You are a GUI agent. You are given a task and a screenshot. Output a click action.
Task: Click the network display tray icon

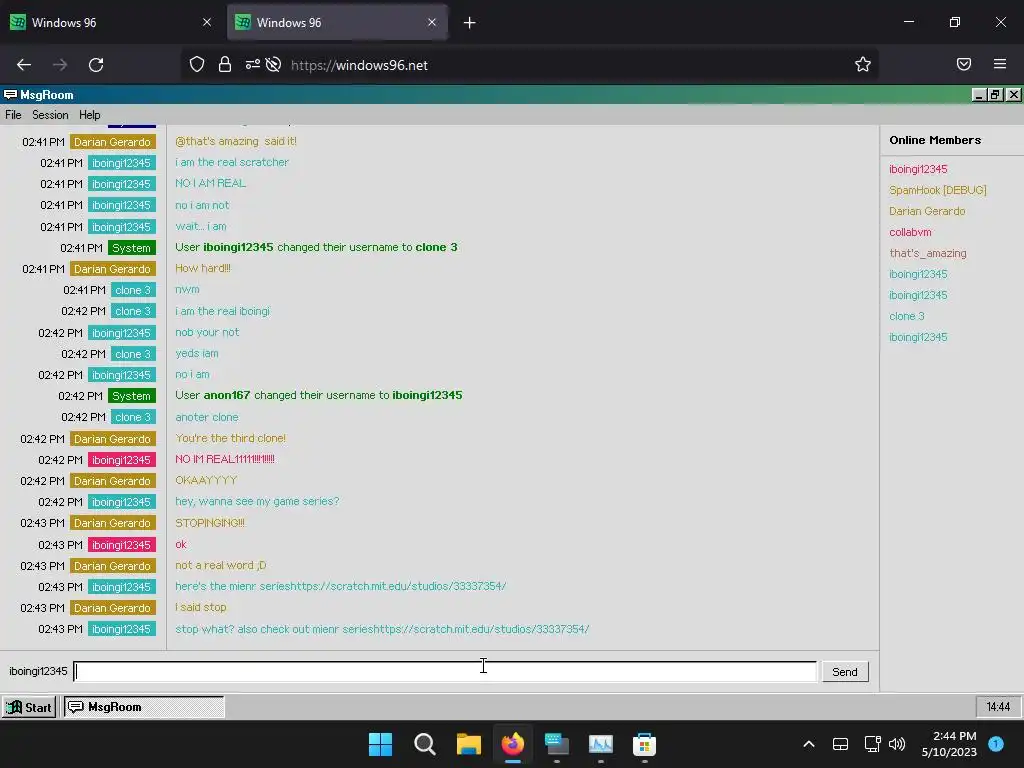(872, 744)
